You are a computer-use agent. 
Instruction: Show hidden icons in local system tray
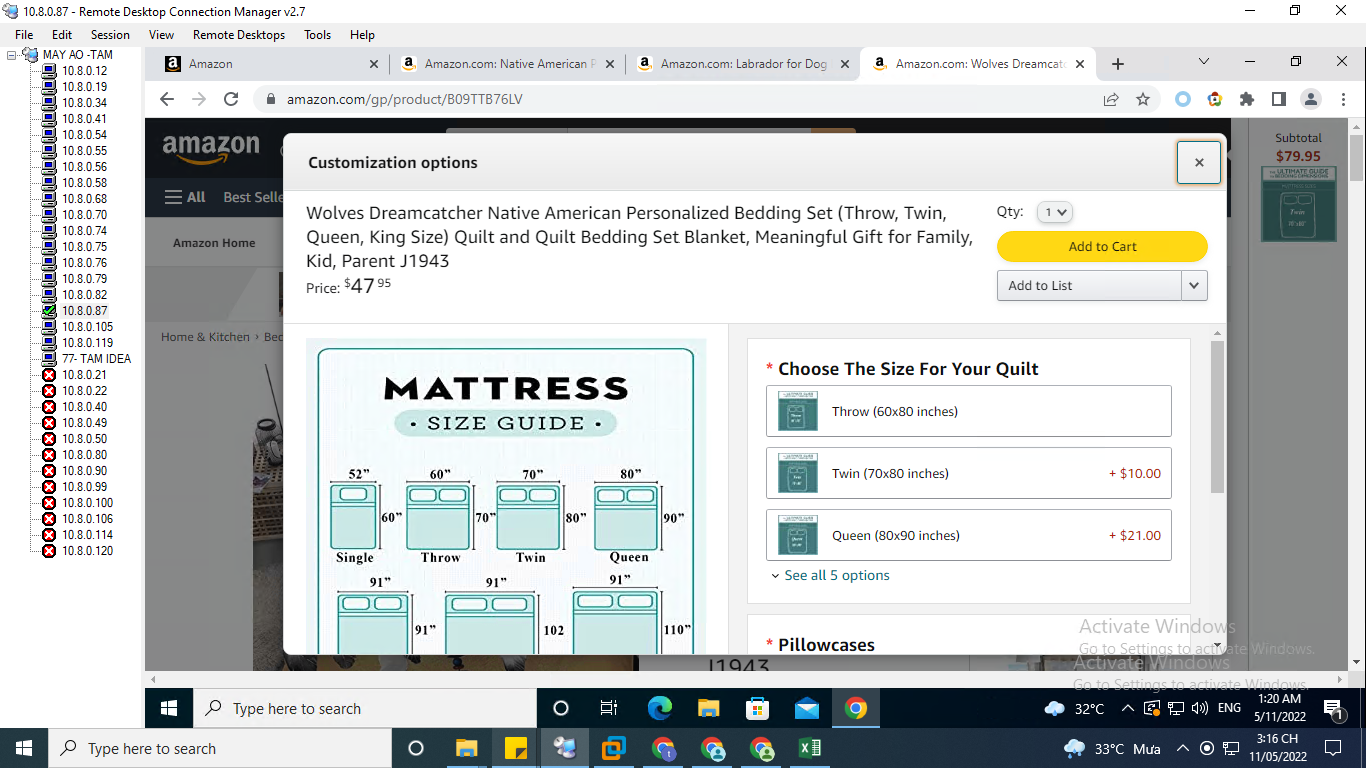pyautogui.click(x=1182, y=748)
